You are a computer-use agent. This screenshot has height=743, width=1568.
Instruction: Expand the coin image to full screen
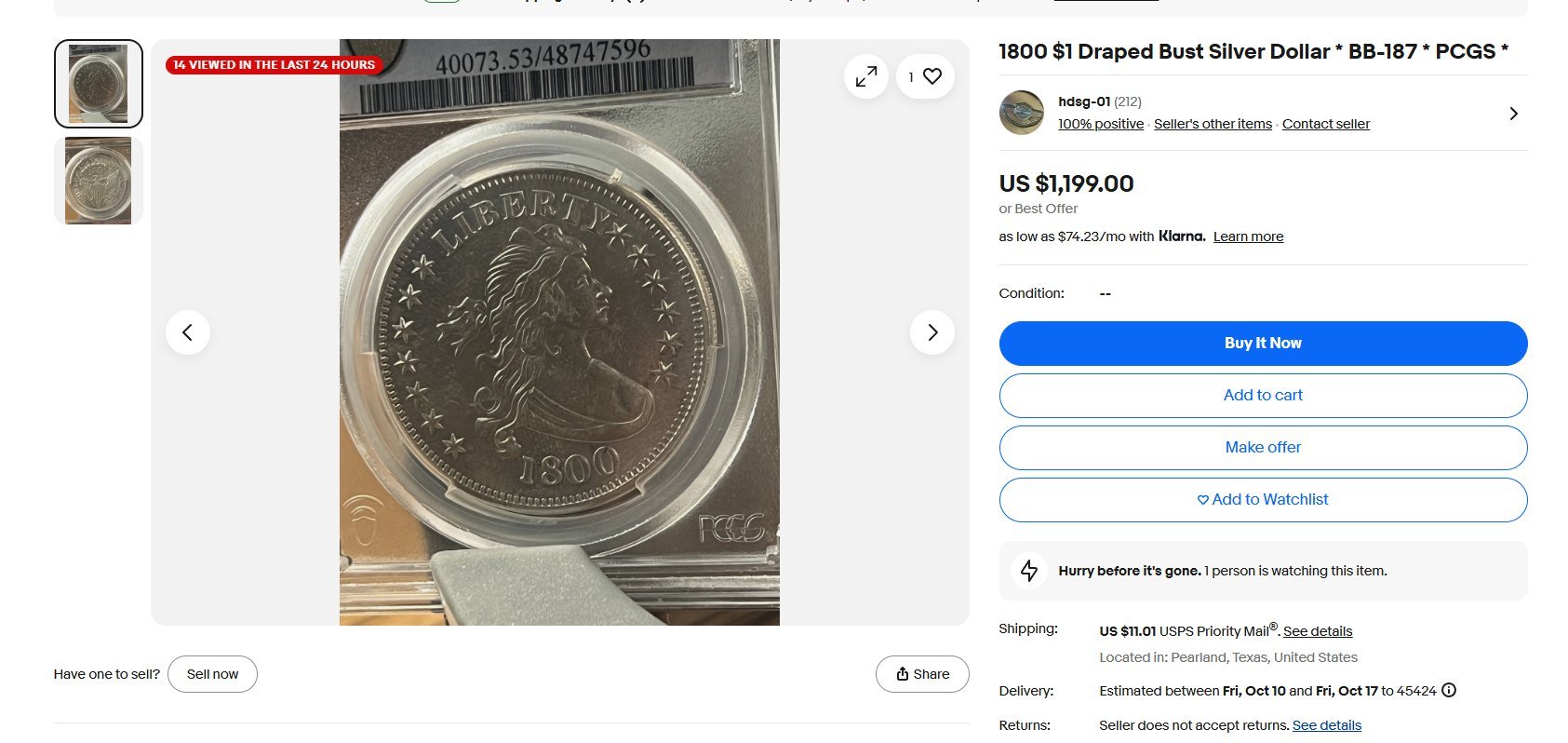(x=866, y=76)
